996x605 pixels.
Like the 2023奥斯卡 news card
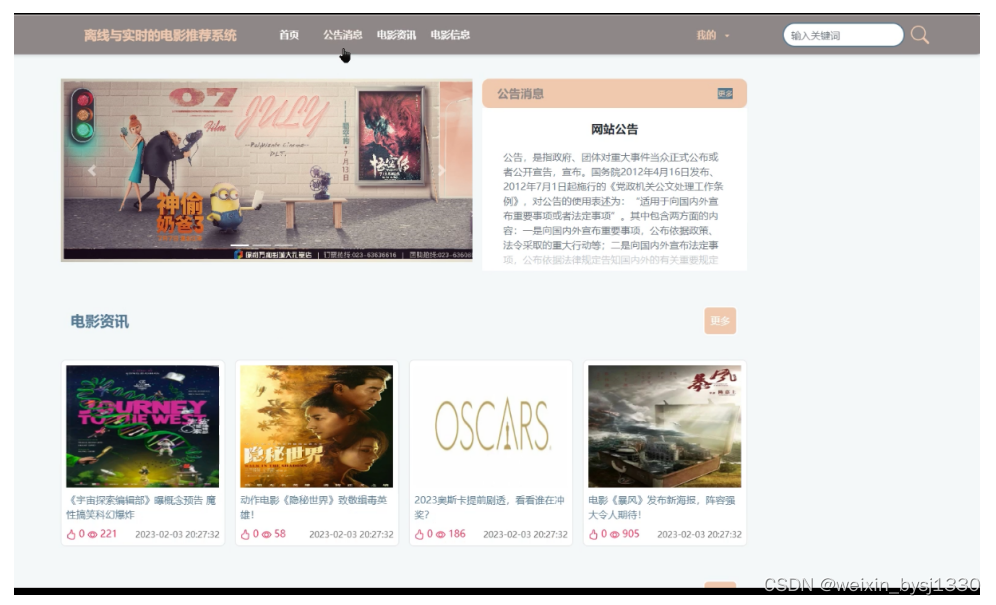point(419,534)
